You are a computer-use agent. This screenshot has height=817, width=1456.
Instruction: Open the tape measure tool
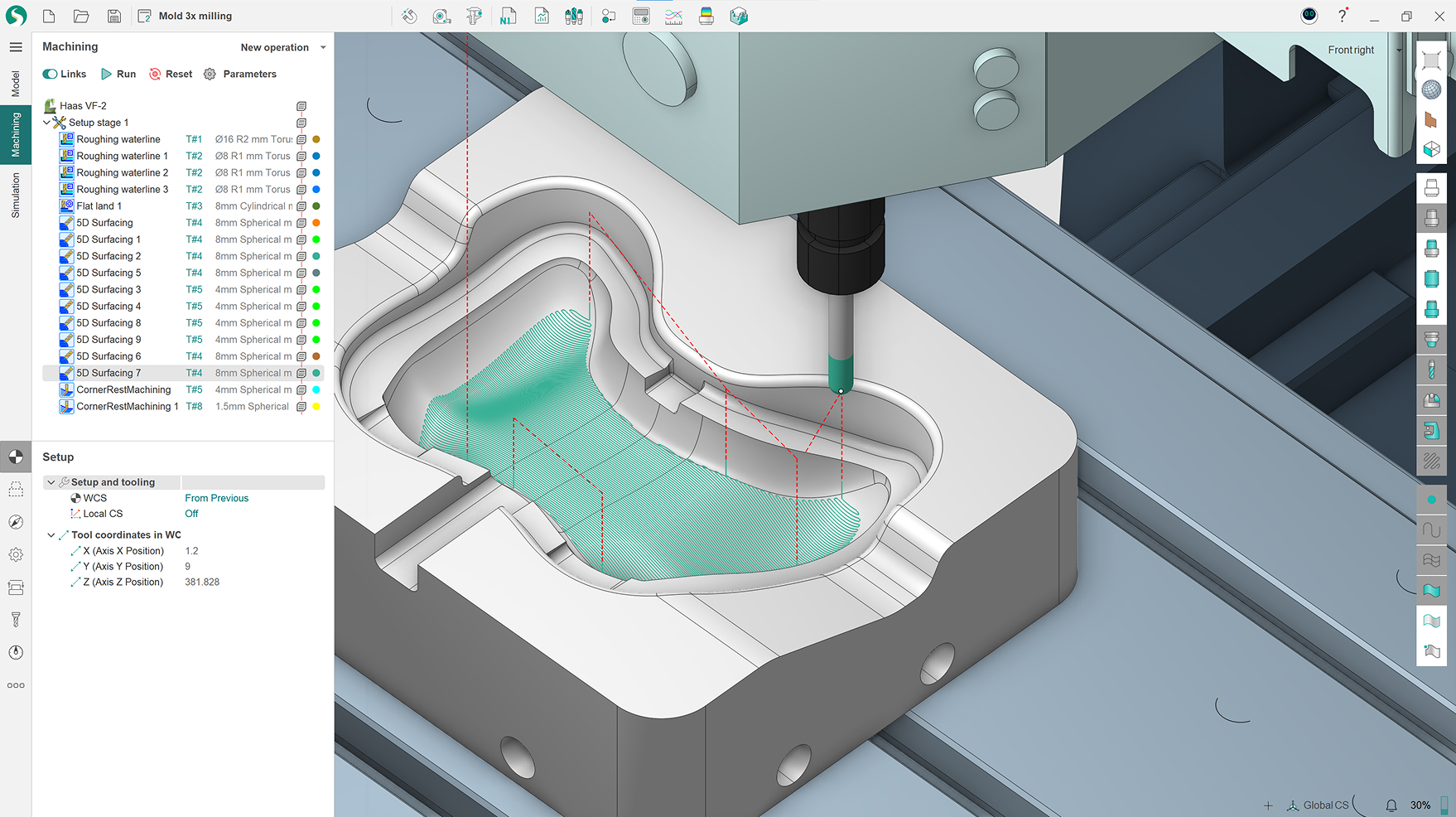441,16
